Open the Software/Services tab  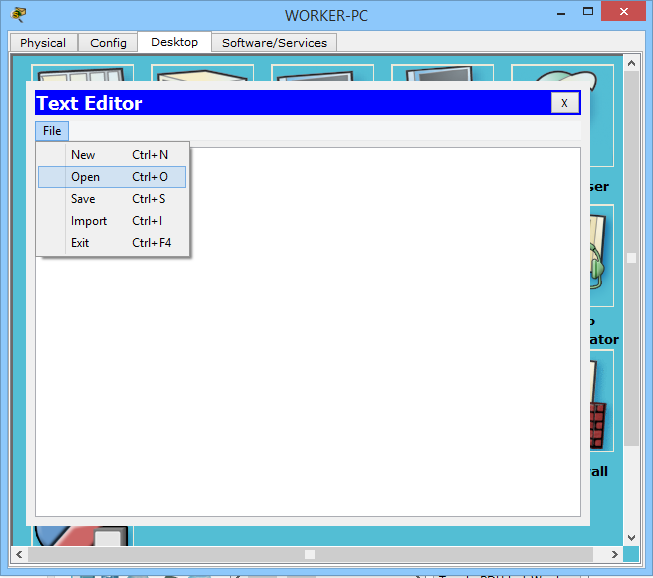[274, 43]
